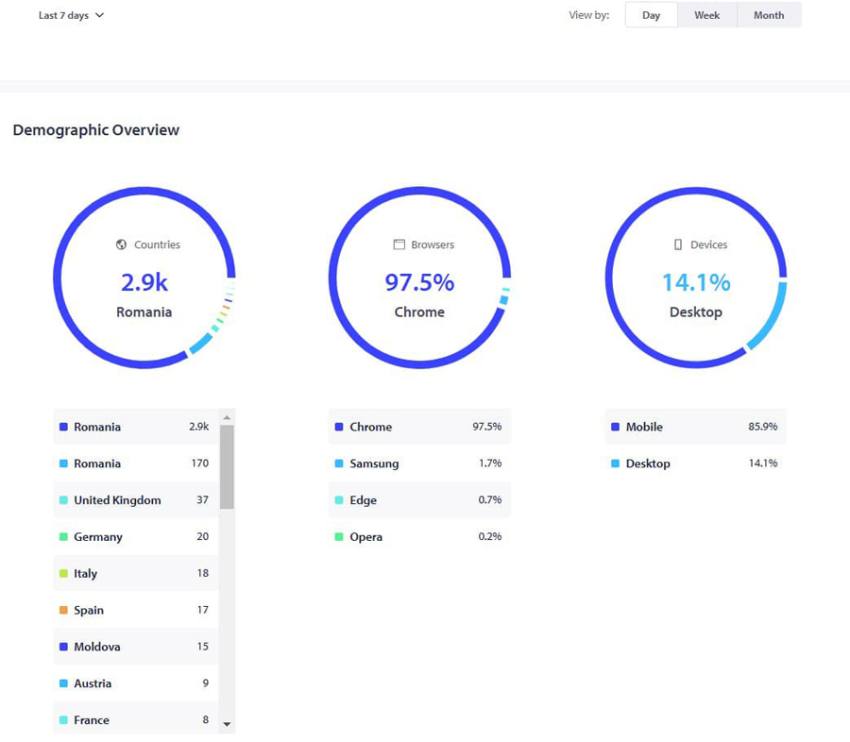The height and width of the screenshot is (742, 850).
Task: Click the browser window icon beside Browsers
Action: (398, 245)
